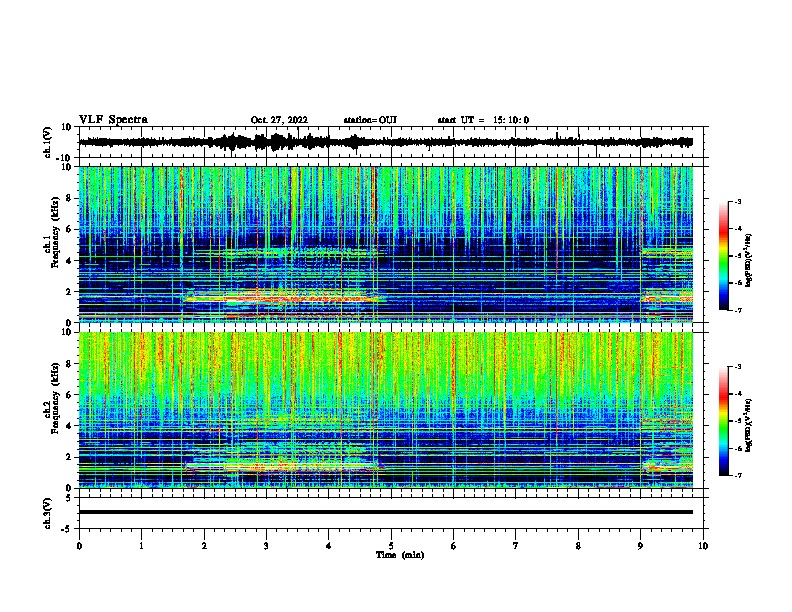Click the "3" tick on the time axis
792x612 pixels.
(266, 546)
